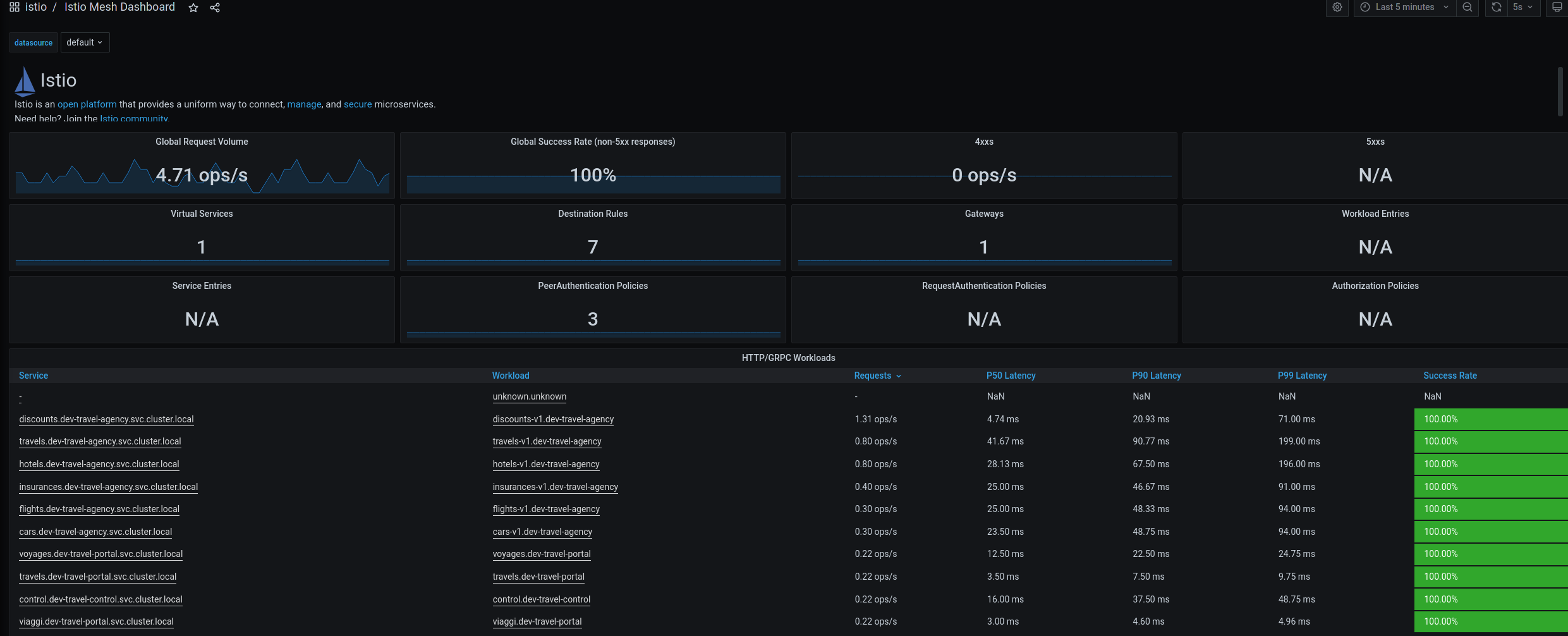Open the default datasource dropdown

85,42
